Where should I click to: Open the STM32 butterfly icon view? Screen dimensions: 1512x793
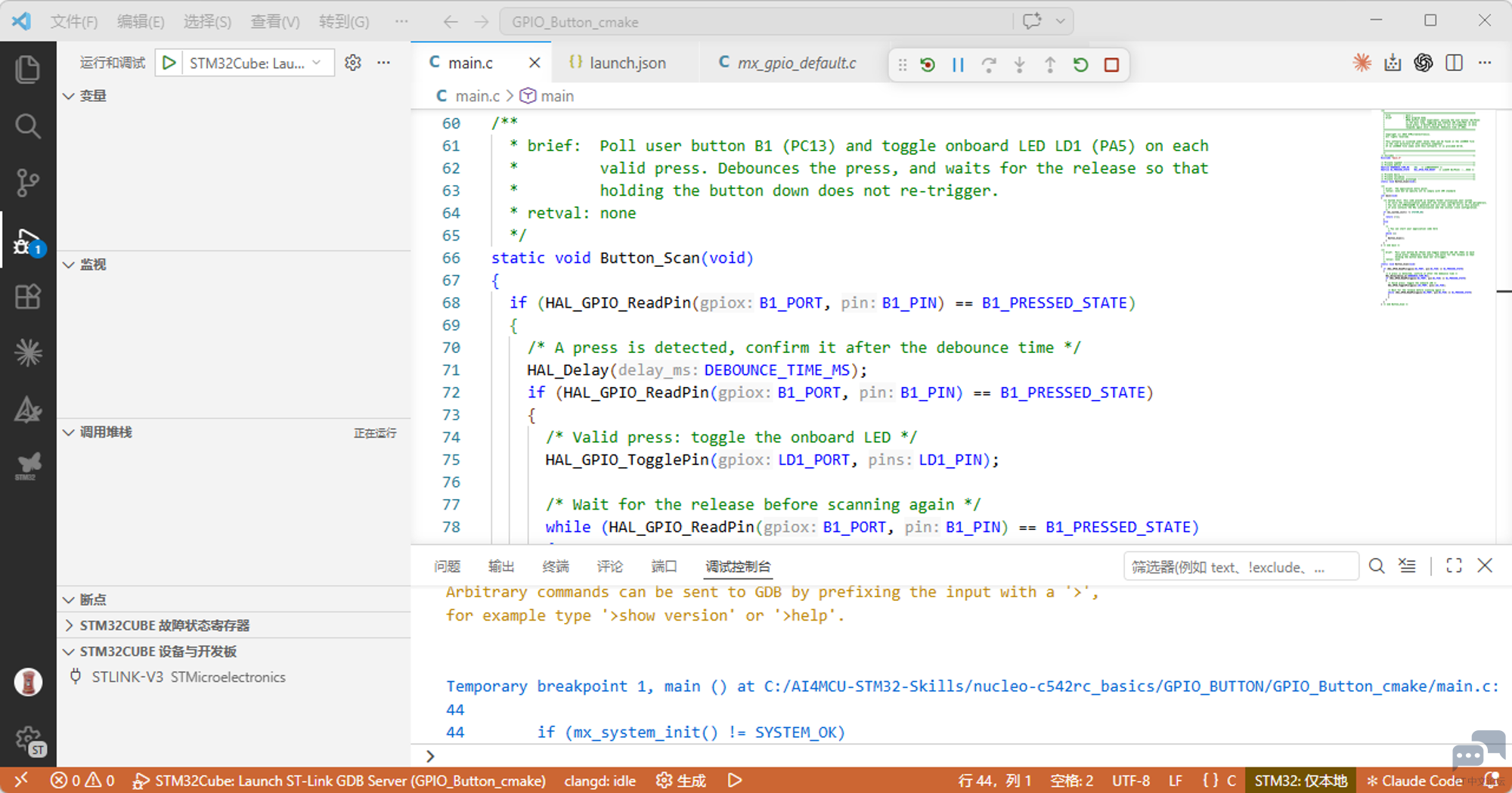click(28, 466)
